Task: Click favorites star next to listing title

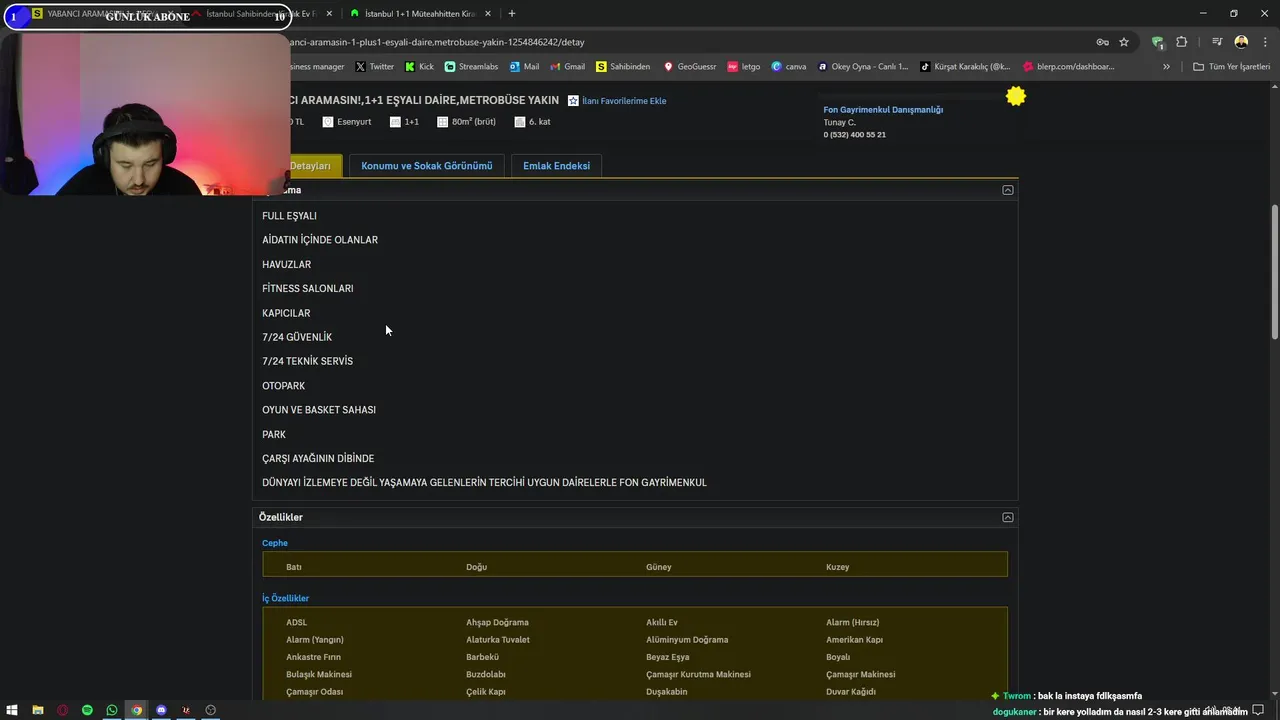Action: (x=573, y=101)
